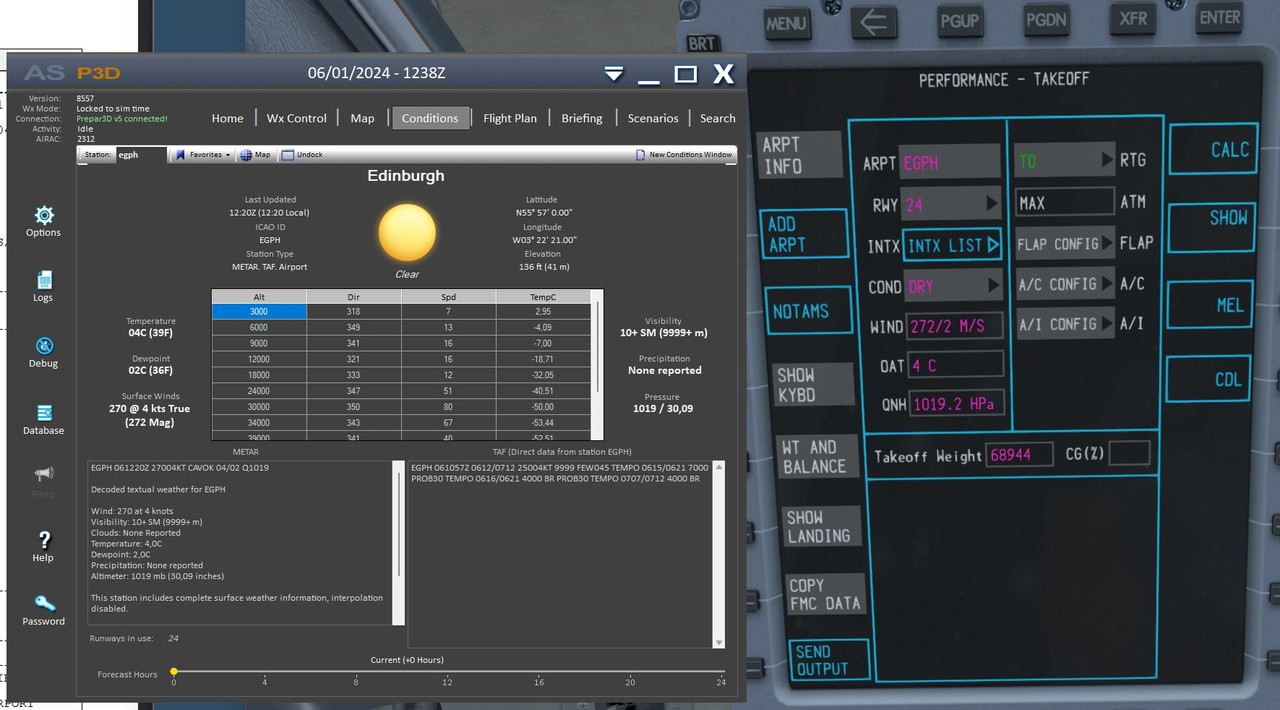Switch to Wx Control tab
This screenshot has width=1280, height=710.
point(296,118)
